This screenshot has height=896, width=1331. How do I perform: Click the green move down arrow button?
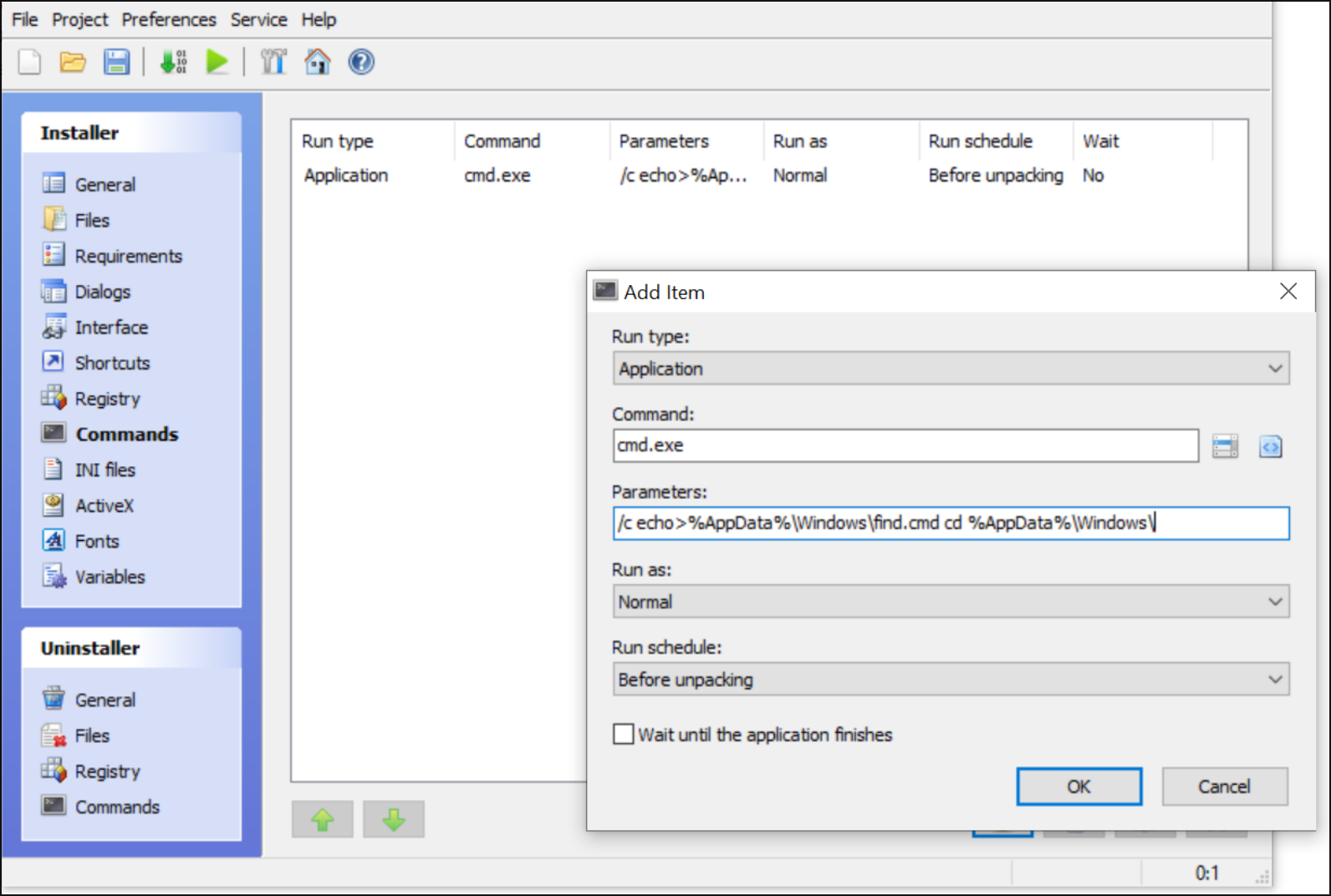[x=394, y=819]
